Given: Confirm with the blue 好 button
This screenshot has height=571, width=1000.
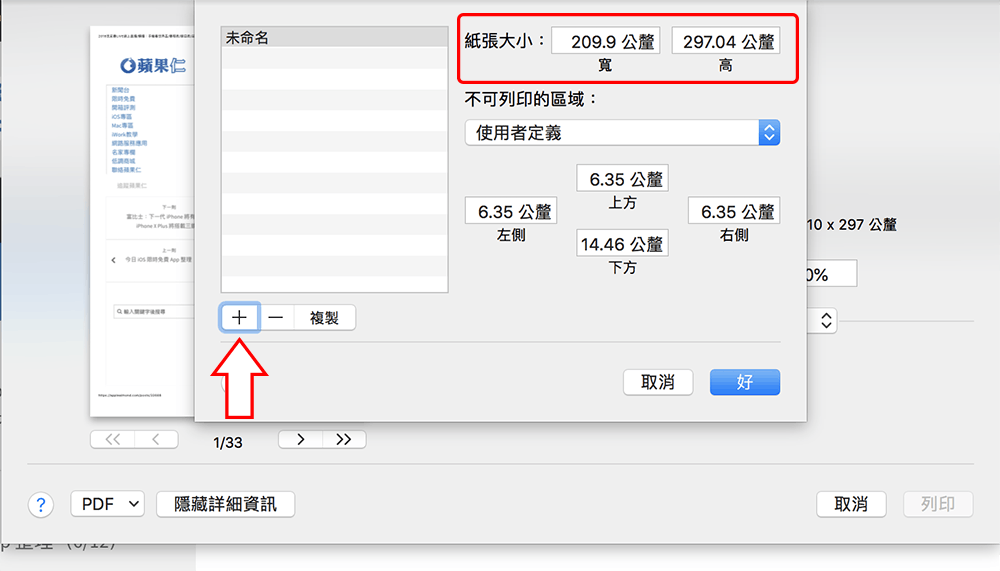Looking at the screenshot, I should coord(745,382).
